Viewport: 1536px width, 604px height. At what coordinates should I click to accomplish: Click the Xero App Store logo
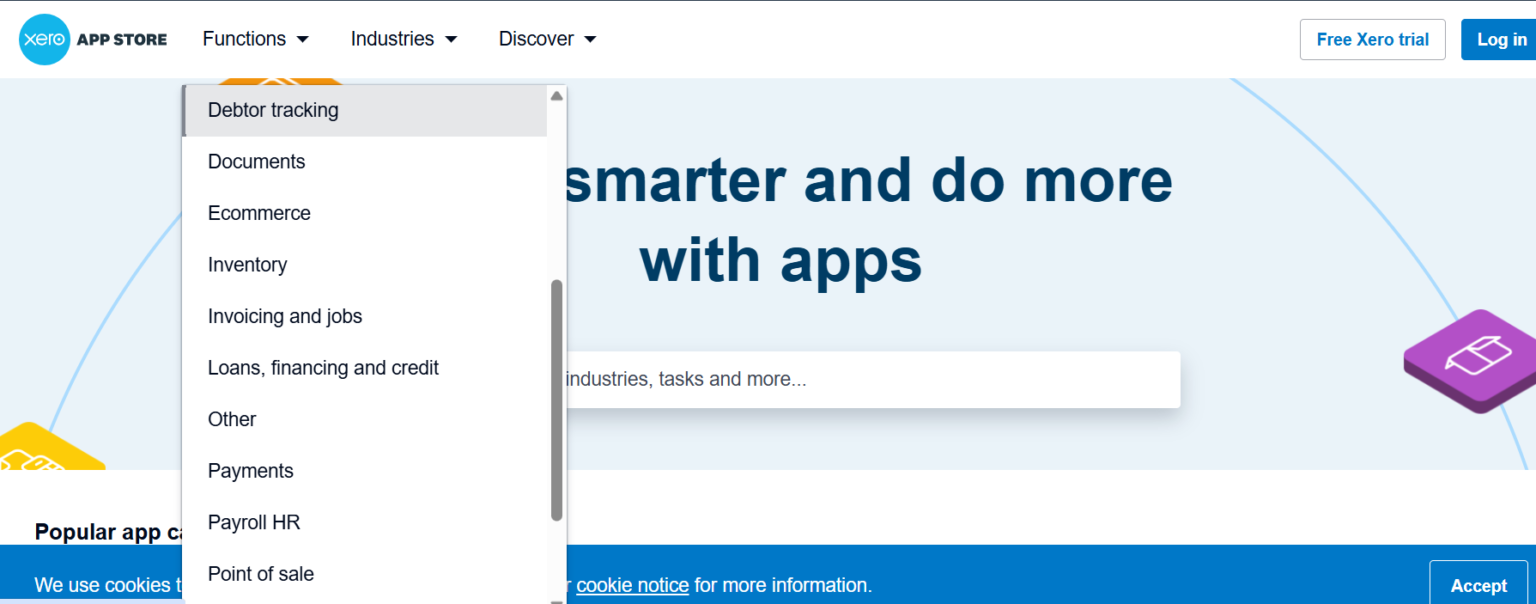[x=93, y=40]
